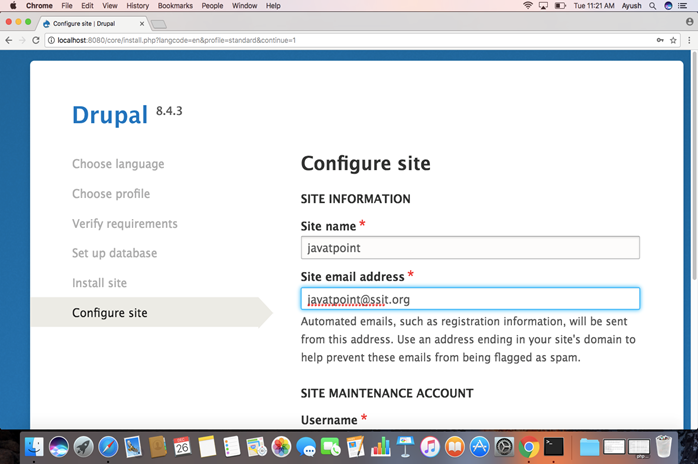Open Numbers bar chart icon in dock

(380, 447)
